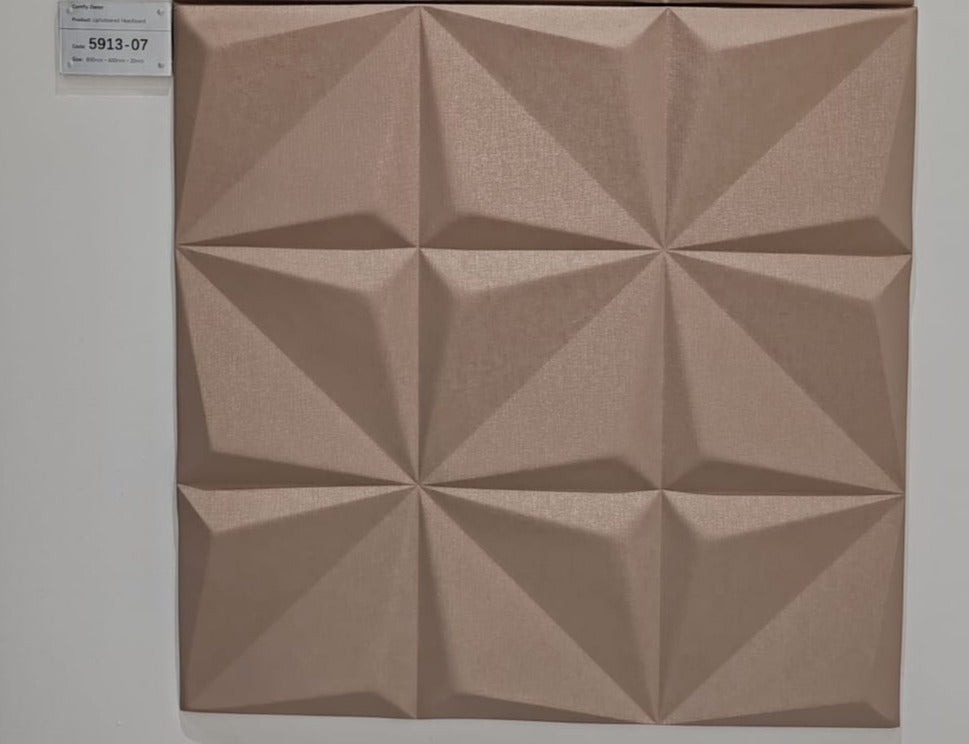Select the bottom-center pyramid tile of the panel

click(x=540, y=603)
